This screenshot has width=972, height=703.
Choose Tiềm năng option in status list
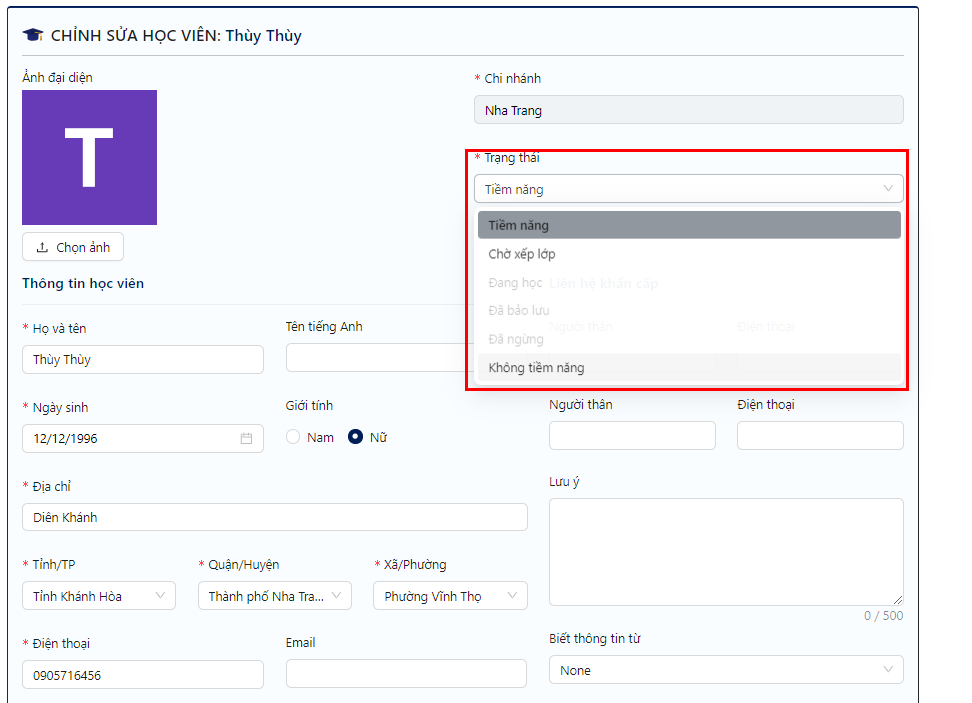coord(689,225)
